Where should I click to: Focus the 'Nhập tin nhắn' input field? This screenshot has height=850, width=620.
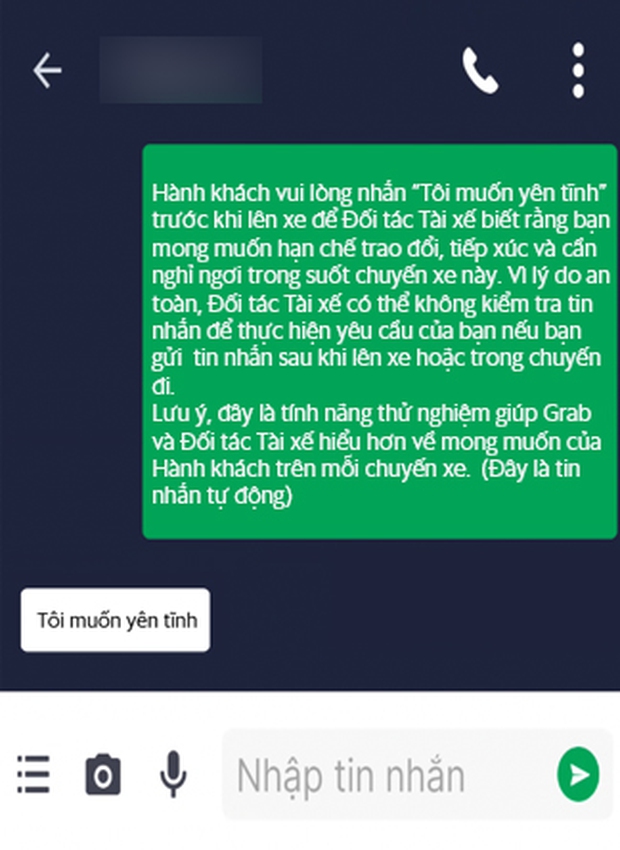coord(390,774)
